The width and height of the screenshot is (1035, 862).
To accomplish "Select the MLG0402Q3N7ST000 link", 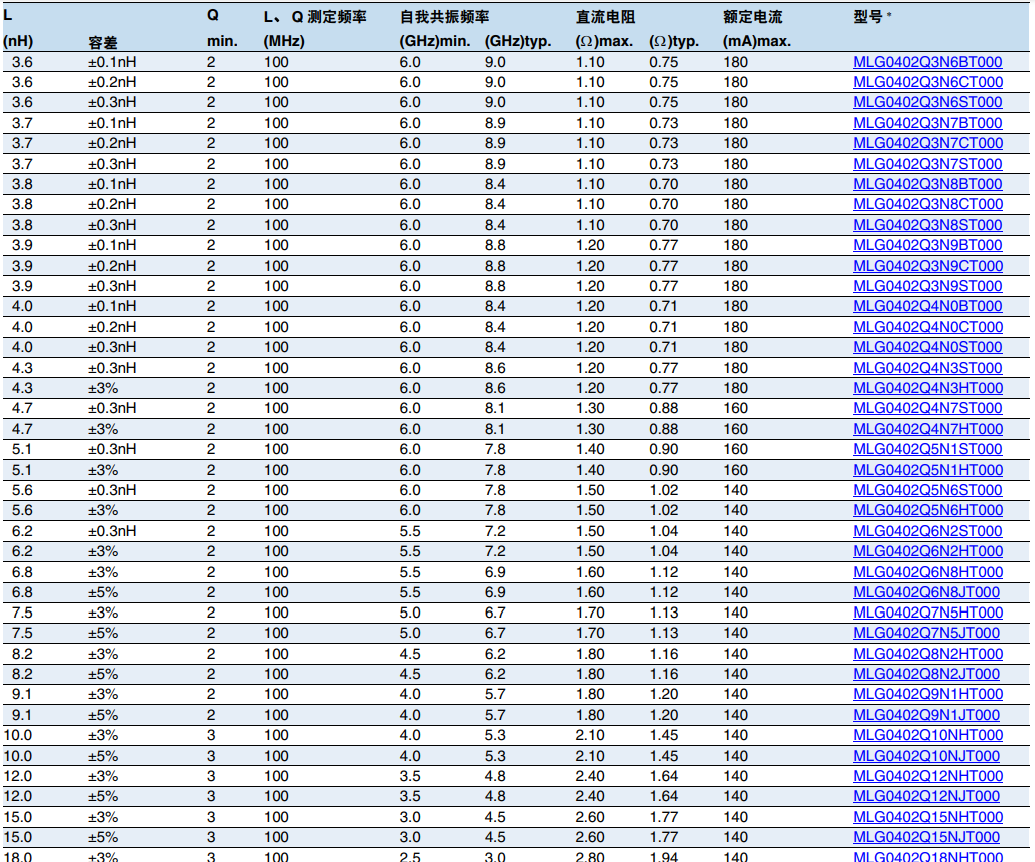I will pyautogui.click(x=927, y=164).
